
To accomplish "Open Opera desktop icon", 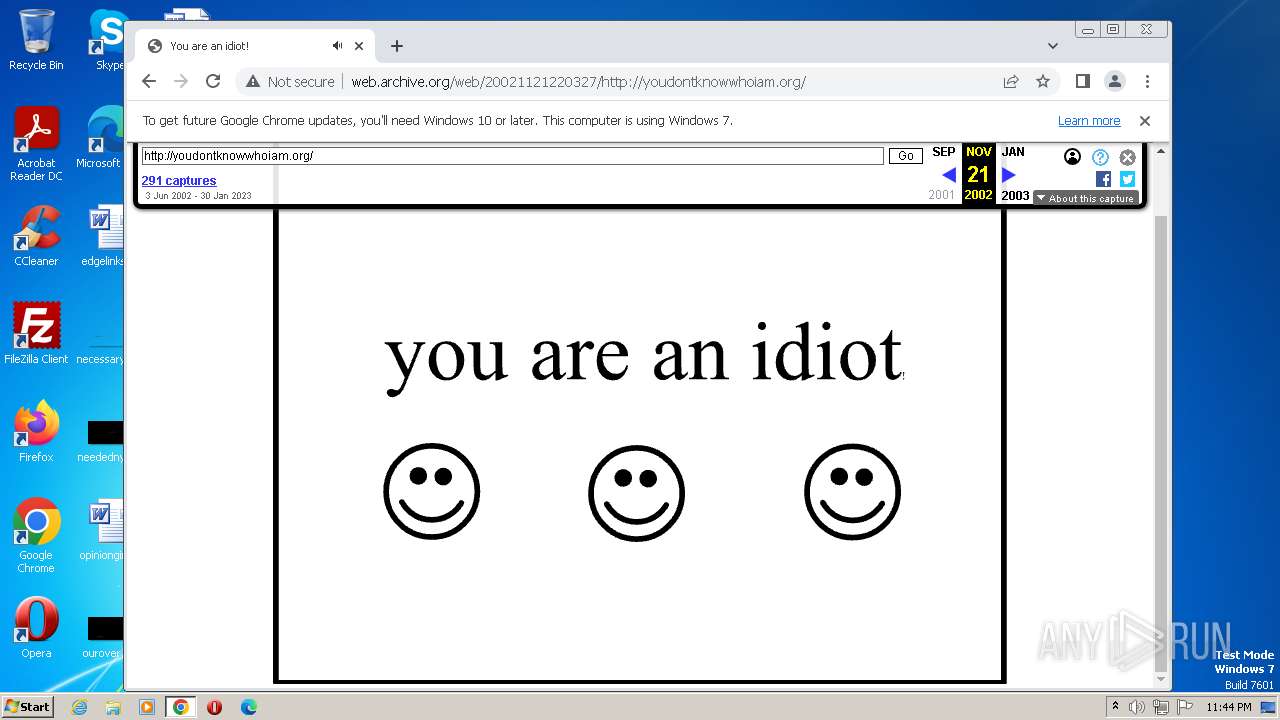I will tap(36, 628).
